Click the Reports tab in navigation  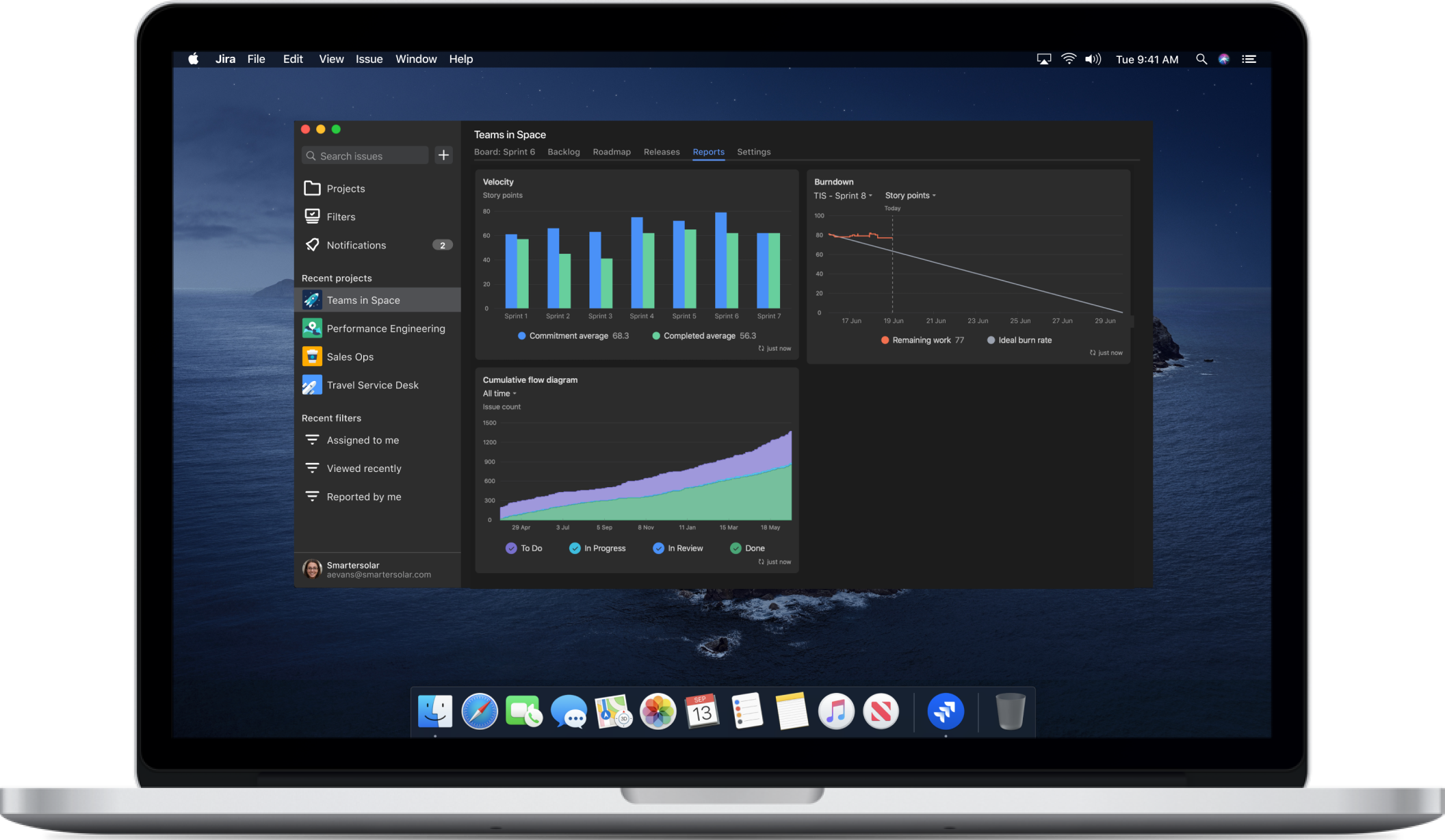tap(707, 151)
